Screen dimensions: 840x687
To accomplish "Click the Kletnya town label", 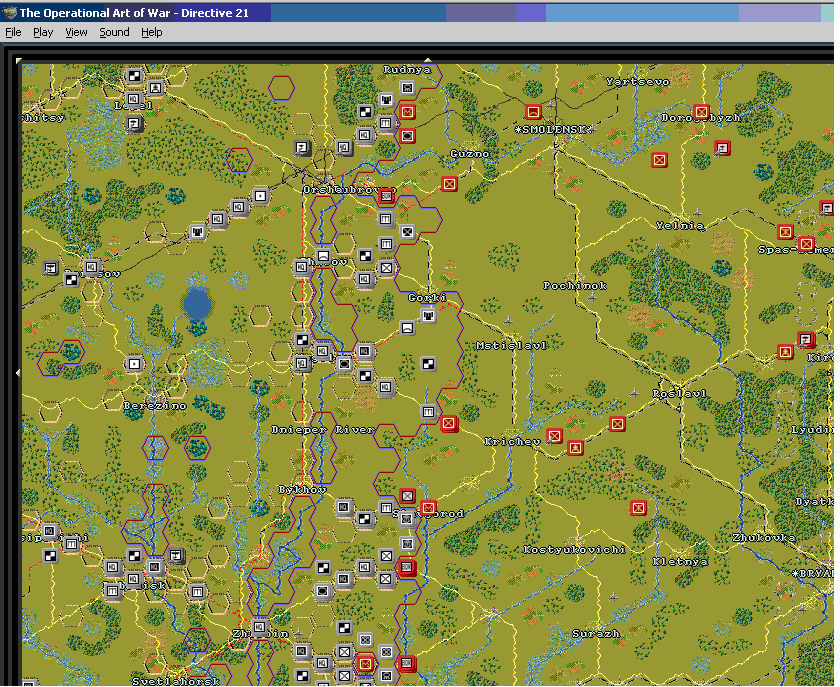I will 680,561.
